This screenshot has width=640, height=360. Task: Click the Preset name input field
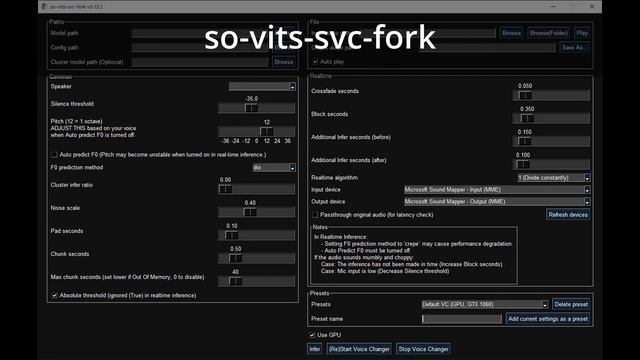(462, 319)
